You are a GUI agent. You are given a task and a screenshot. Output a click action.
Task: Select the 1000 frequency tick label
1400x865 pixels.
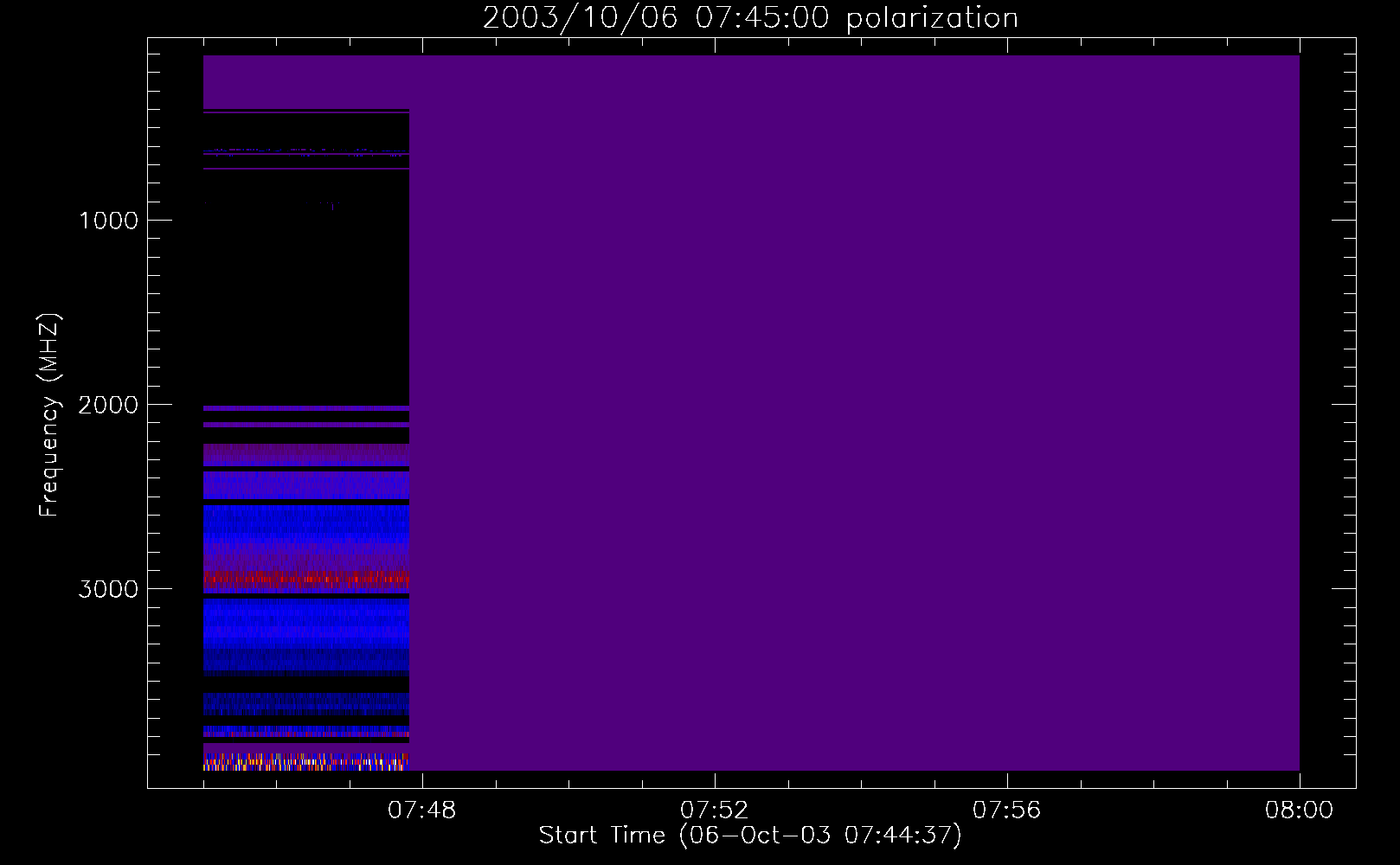[108, 221]
